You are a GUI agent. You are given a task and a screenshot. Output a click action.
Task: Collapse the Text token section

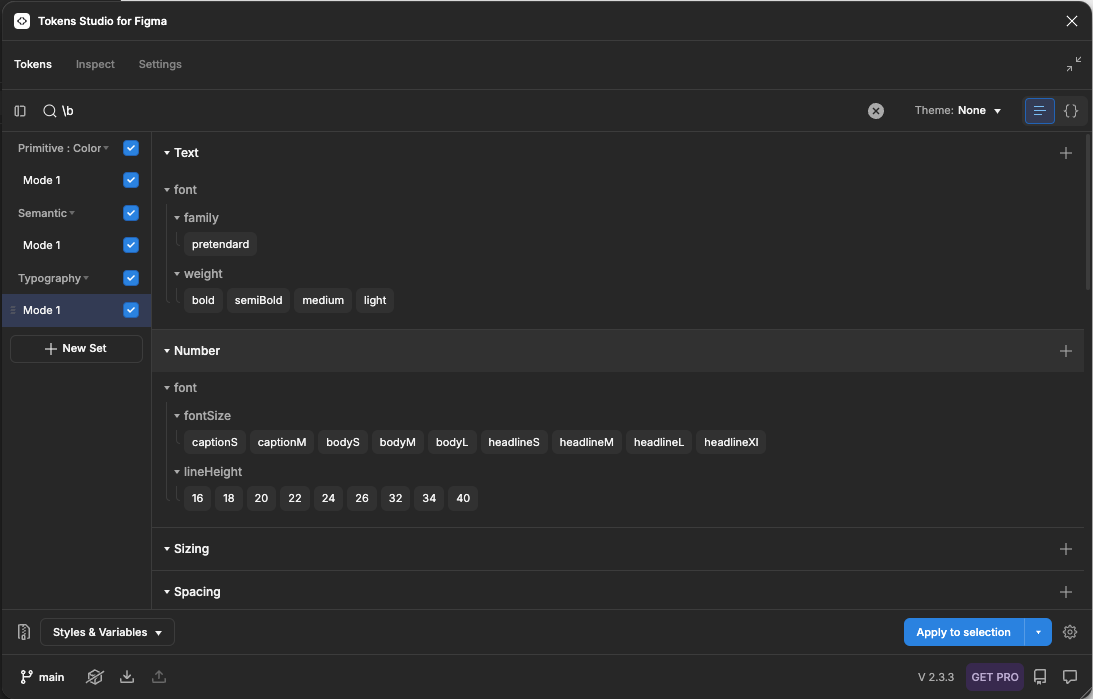(x=167, y=153)
